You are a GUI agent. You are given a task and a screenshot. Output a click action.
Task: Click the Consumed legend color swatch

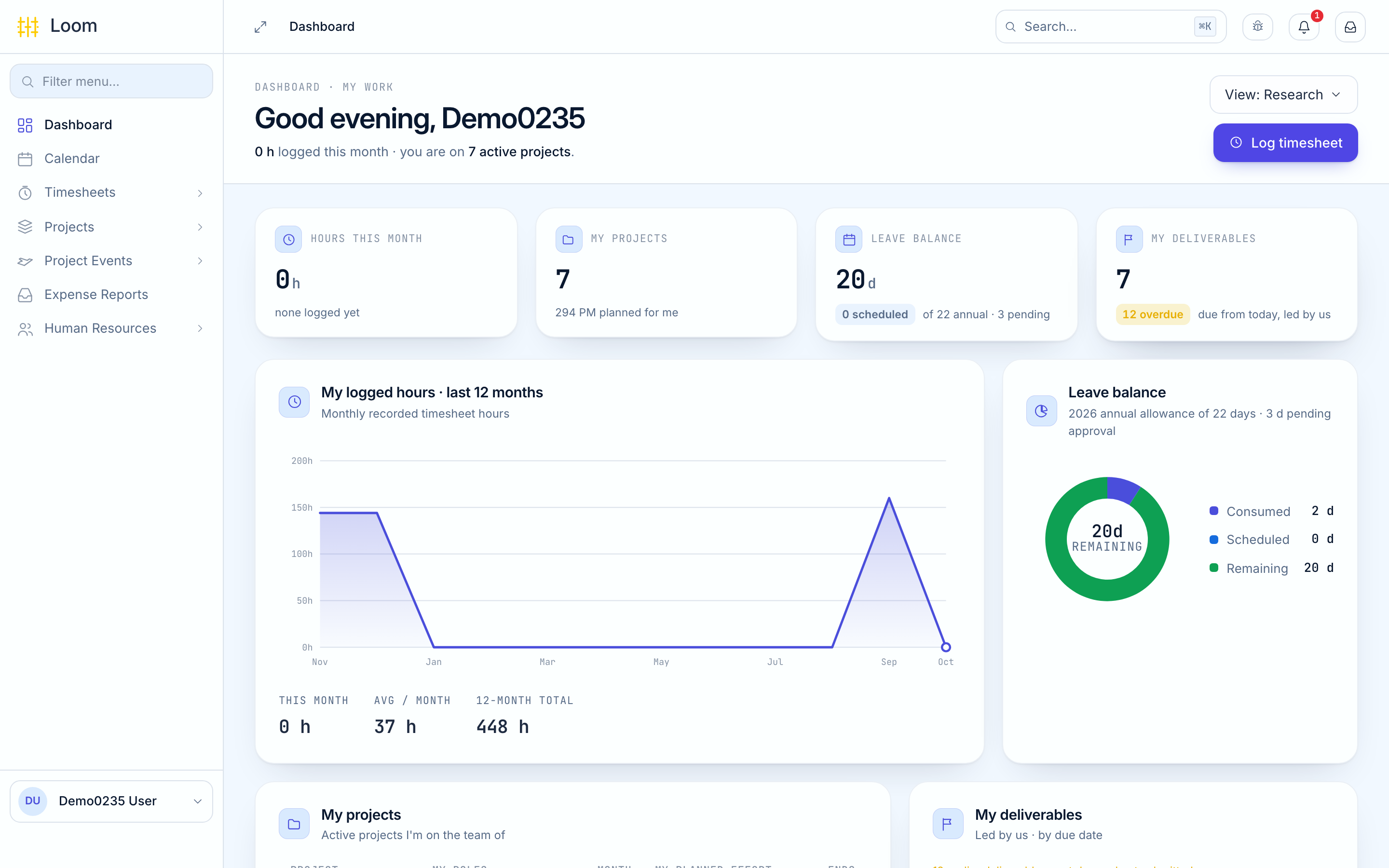pyautogui.click(x=1214, y=511)
